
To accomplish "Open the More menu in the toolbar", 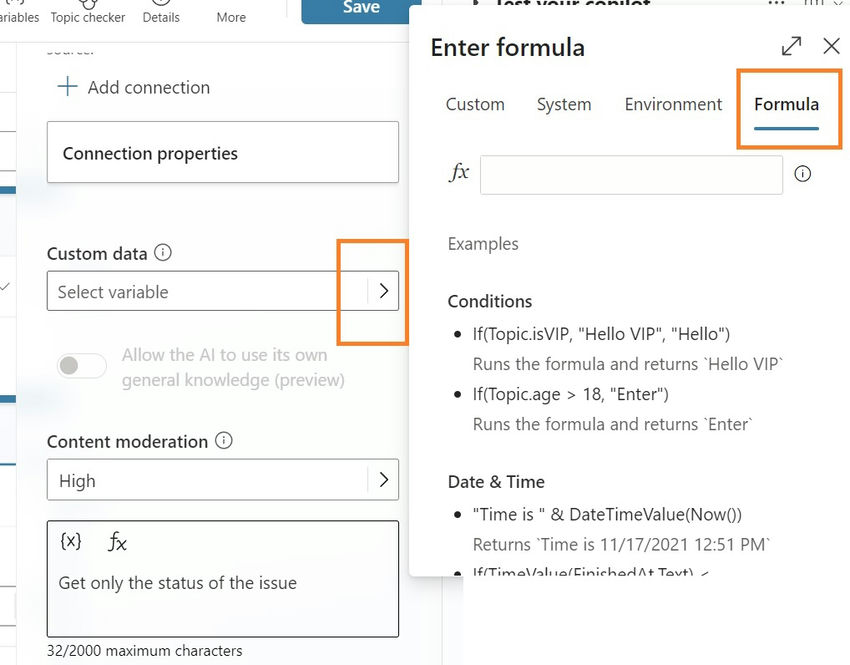I will 231,13.
